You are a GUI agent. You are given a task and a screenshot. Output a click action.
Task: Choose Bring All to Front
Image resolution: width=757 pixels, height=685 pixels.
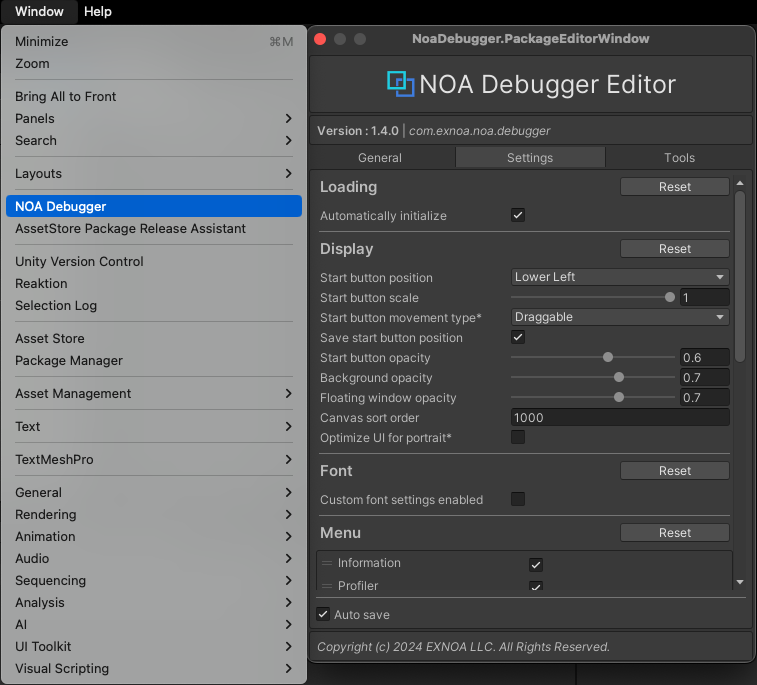pyautogui.click(x=154, y=97)
